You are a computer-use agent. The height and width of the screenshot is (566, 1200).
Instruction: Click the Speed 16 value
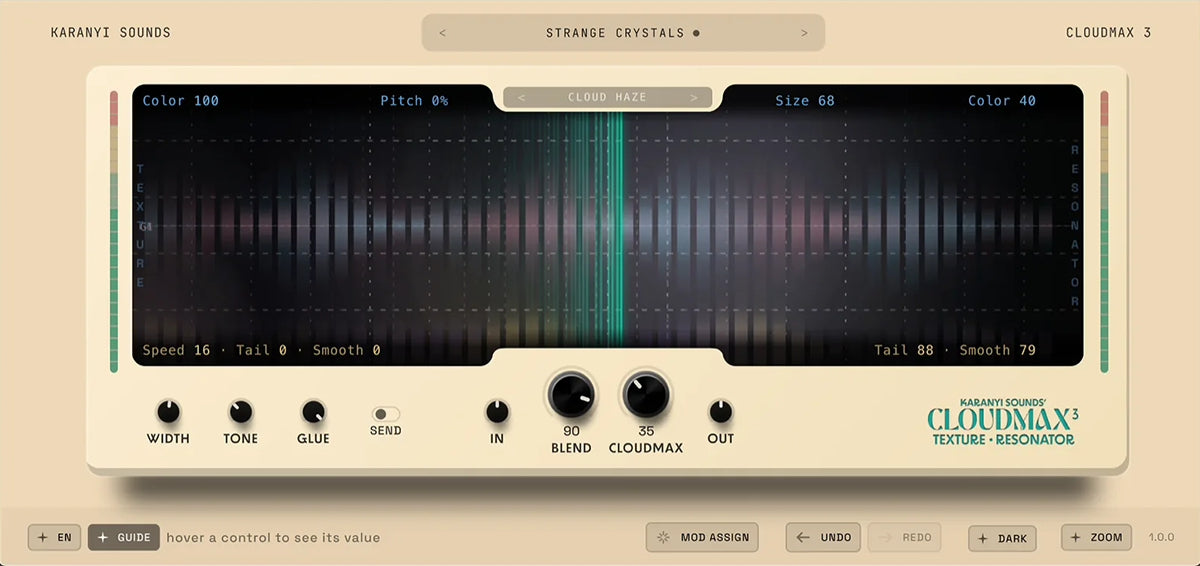(176, 351)
